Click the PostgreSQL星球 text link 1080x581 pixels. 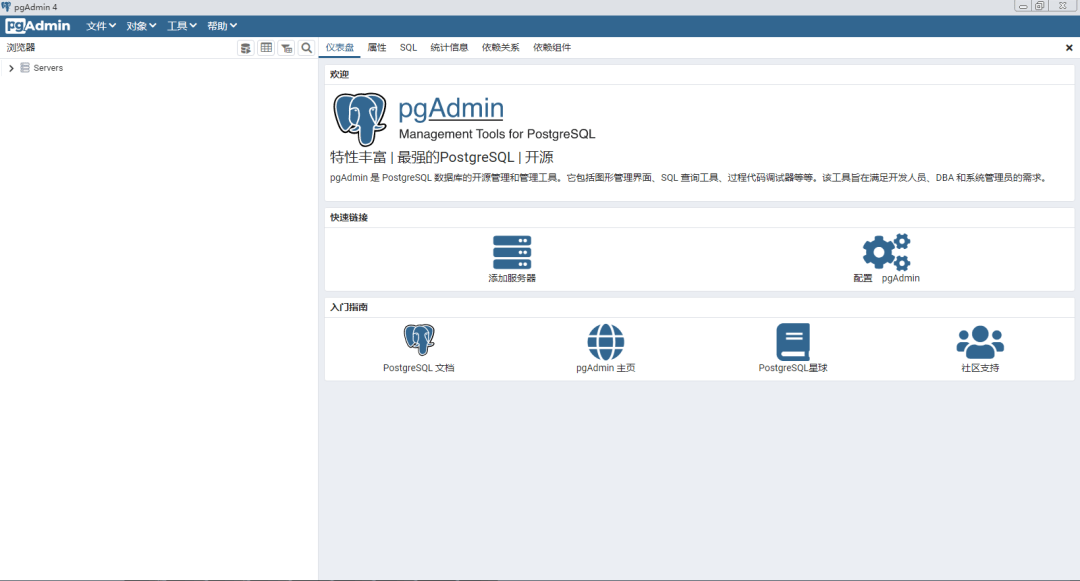click(x=793, y=368)
